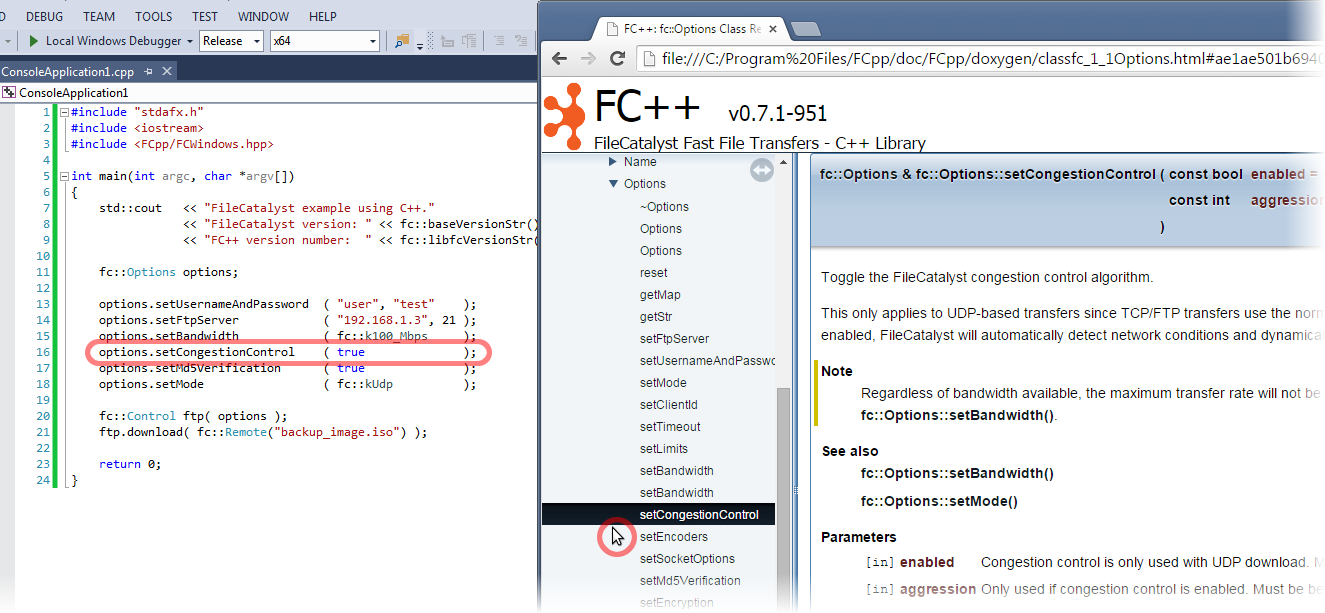1325x613 pixels.
Task: Collapse the Options tree node
Action: [613, 184]
